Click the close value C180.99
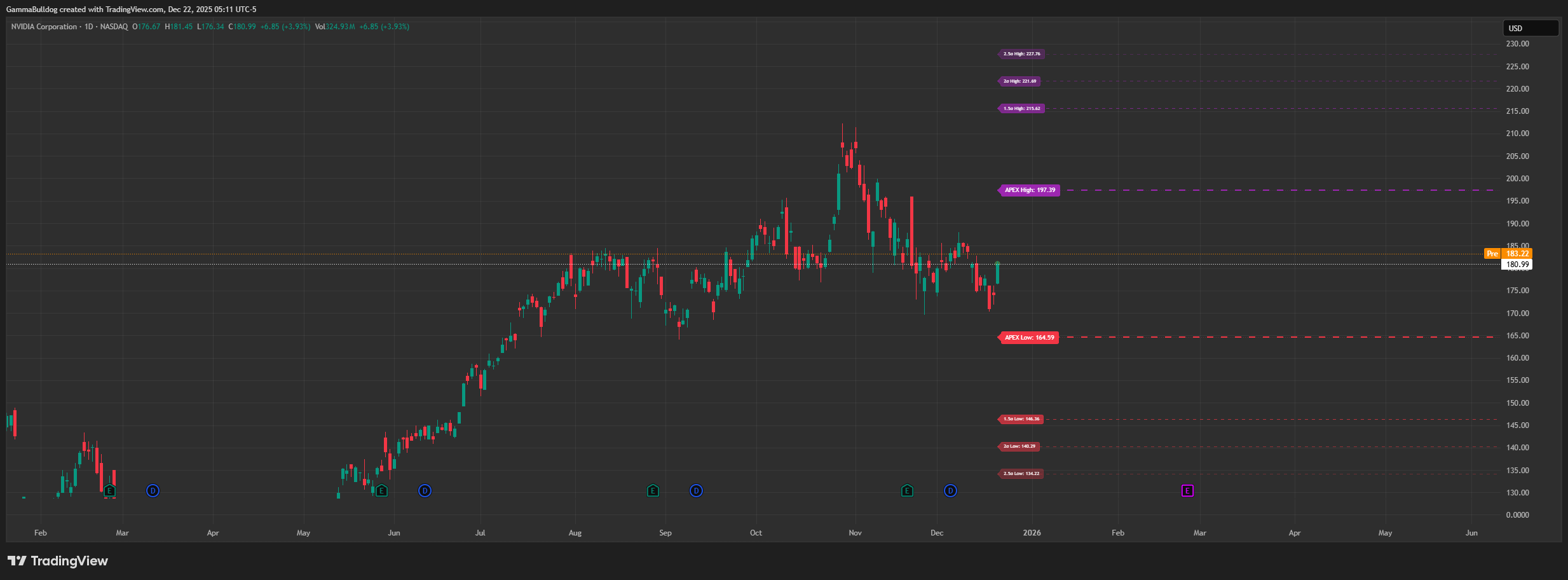Viewport: 1568px width, 580px height. tap(242, 27)
